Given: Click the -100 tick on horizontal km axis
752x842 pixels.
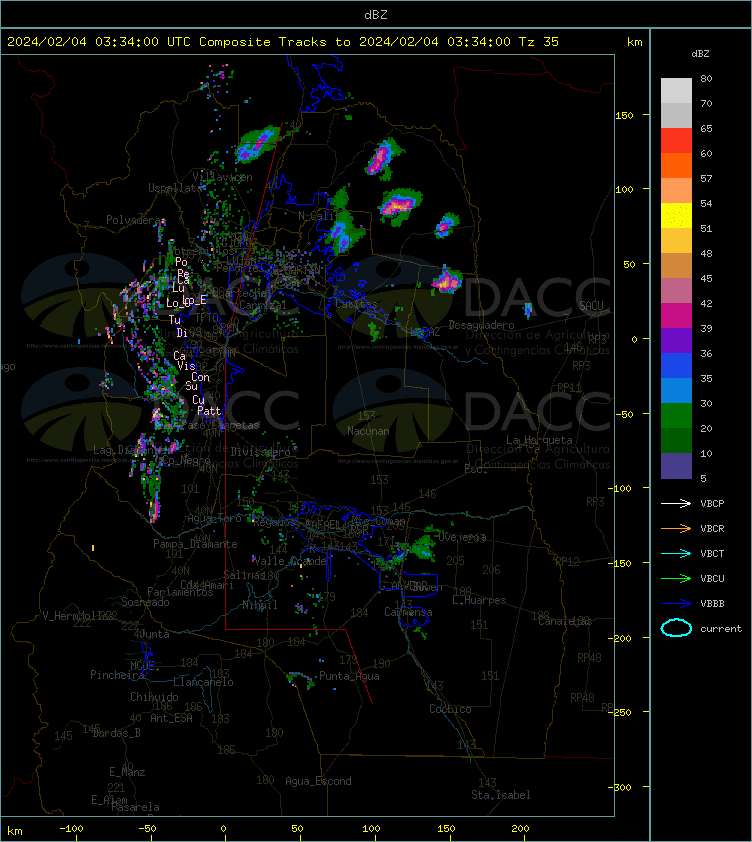Looking at the screenshot, I should [71, 829].
